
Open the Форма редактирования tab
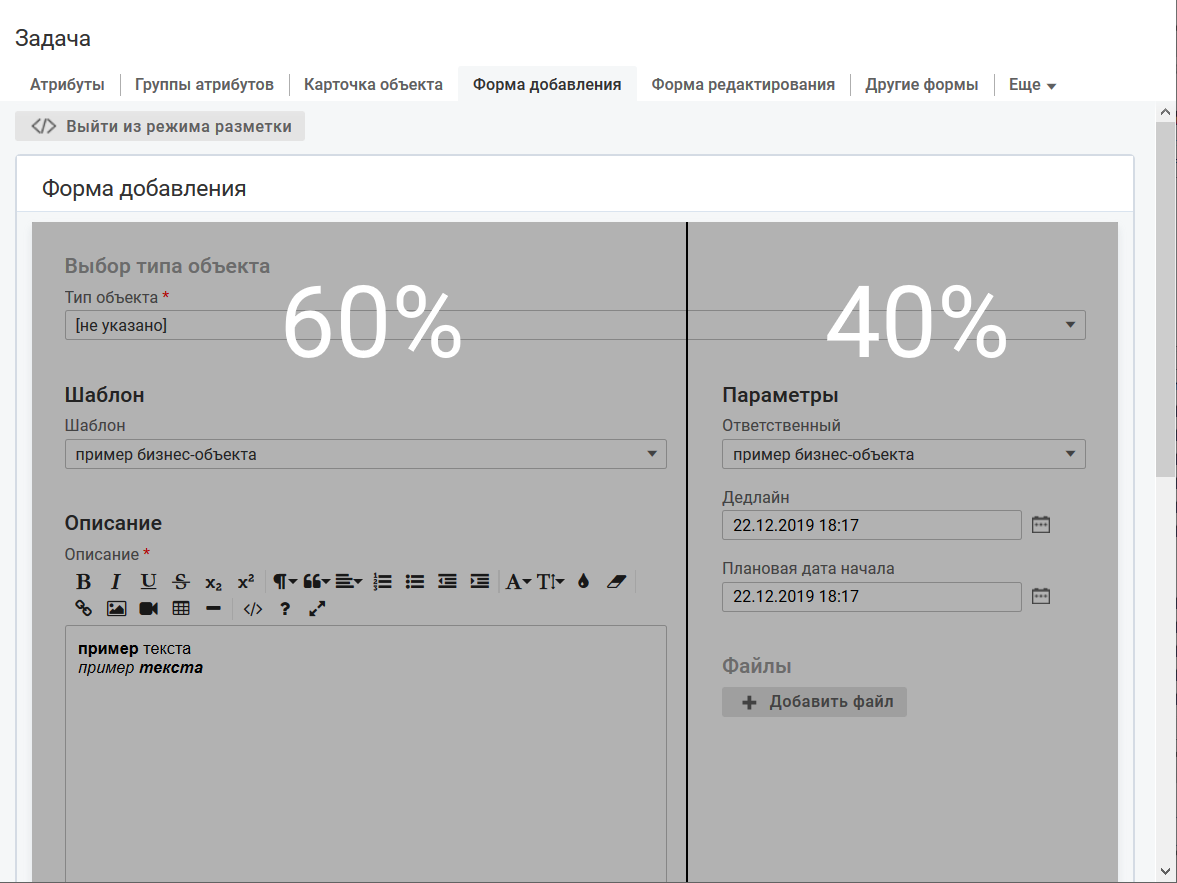tap(743, 85)
